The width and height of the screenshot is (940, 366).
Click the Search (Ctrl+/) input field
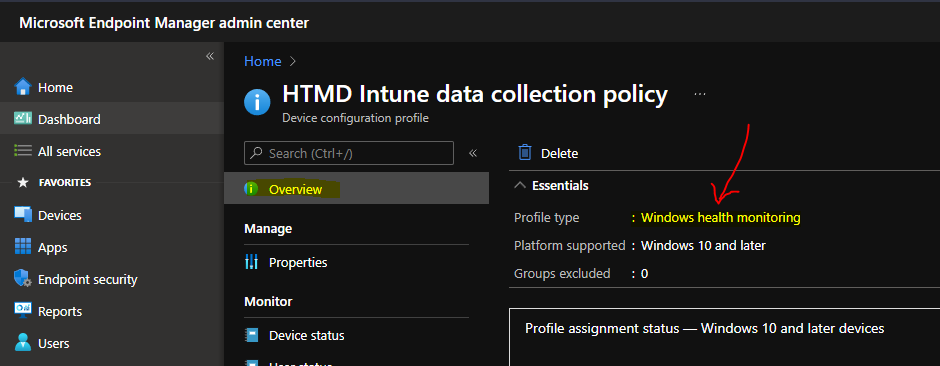[x=349, y=153]
